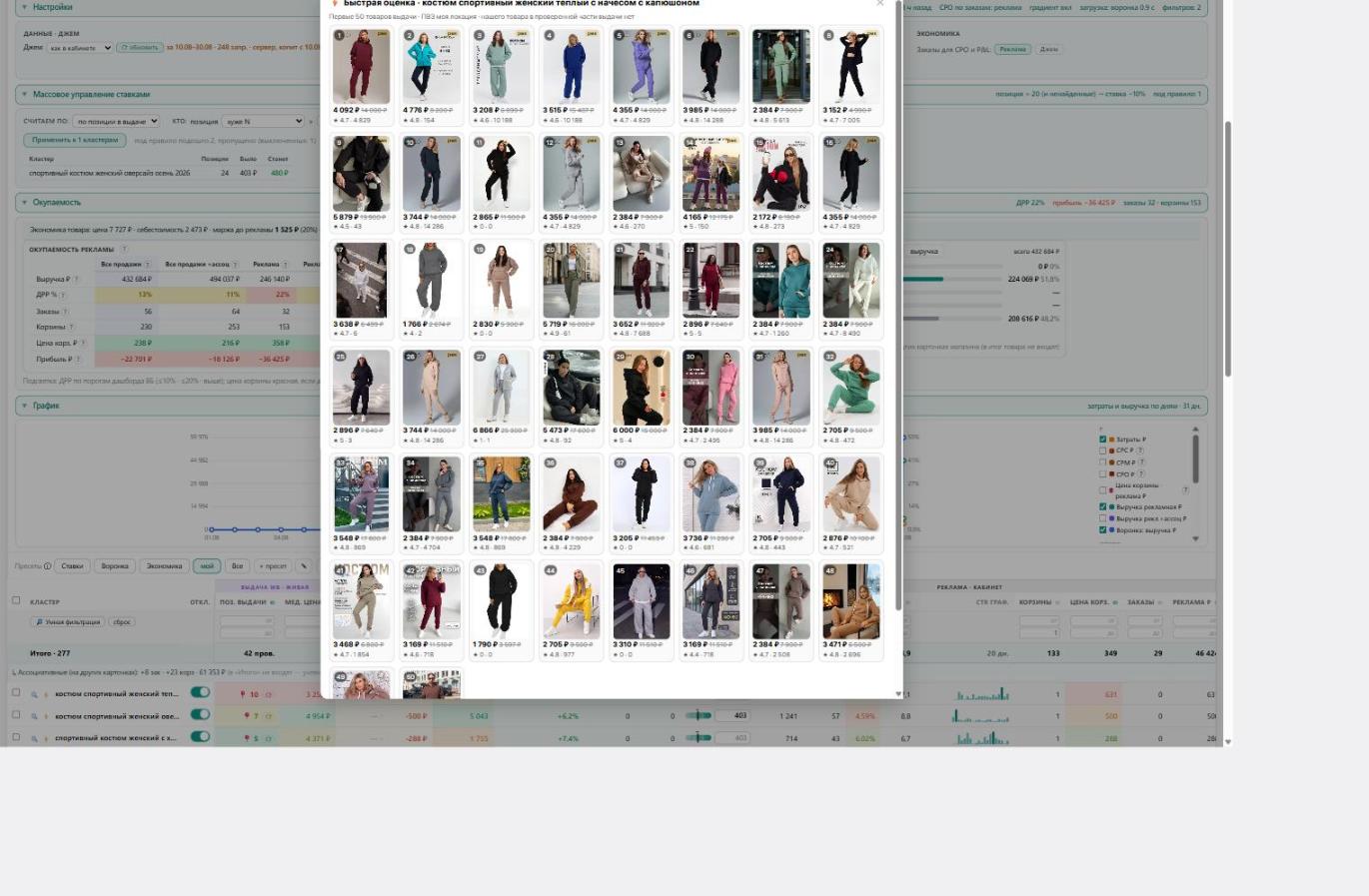Collapse the Окупаемость section
This screenshot has width=1369, height=896.
24,203
